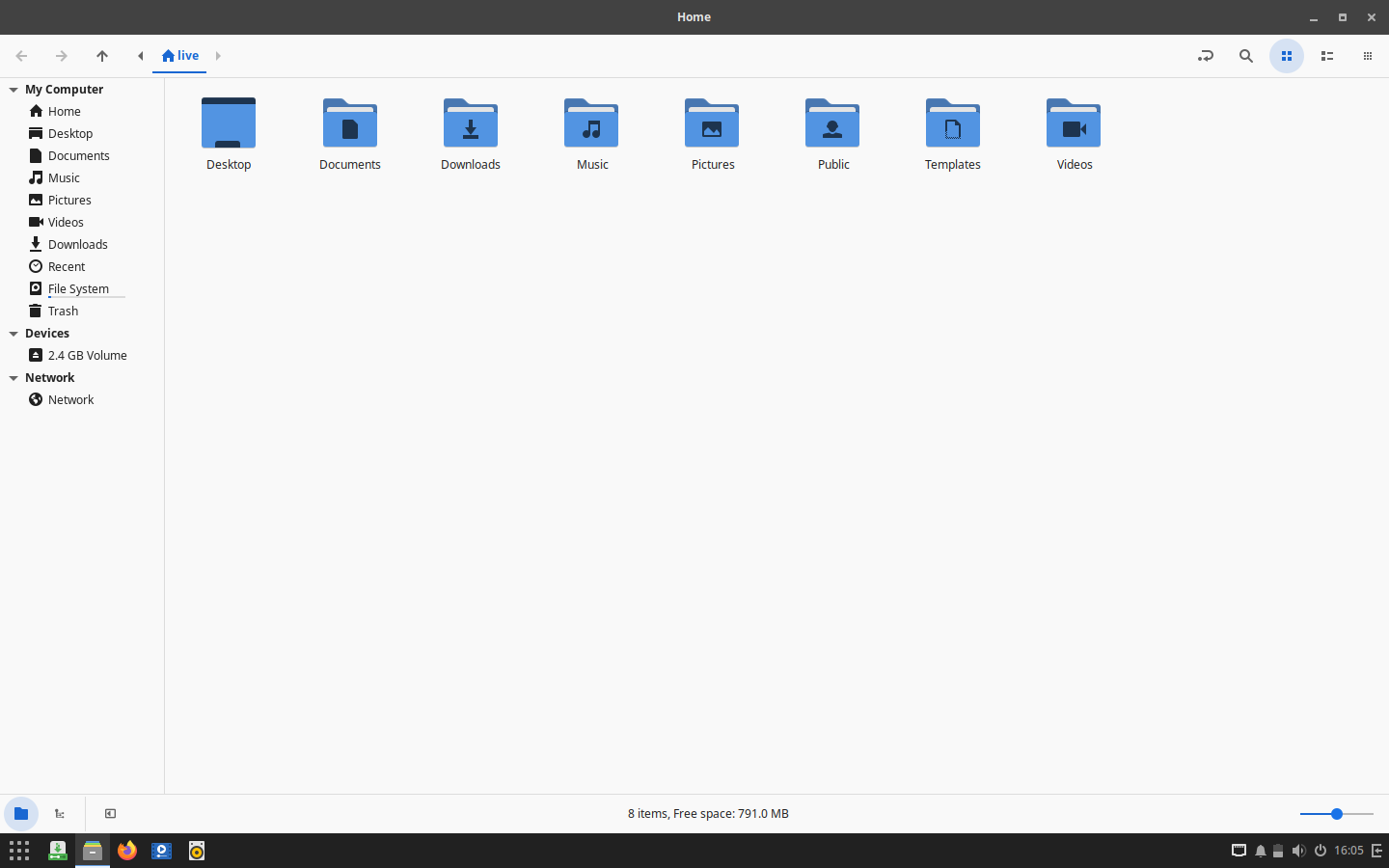1389x868 pixels.
Task: Toggle the tree view in the status bar
Action: [59, 814]
